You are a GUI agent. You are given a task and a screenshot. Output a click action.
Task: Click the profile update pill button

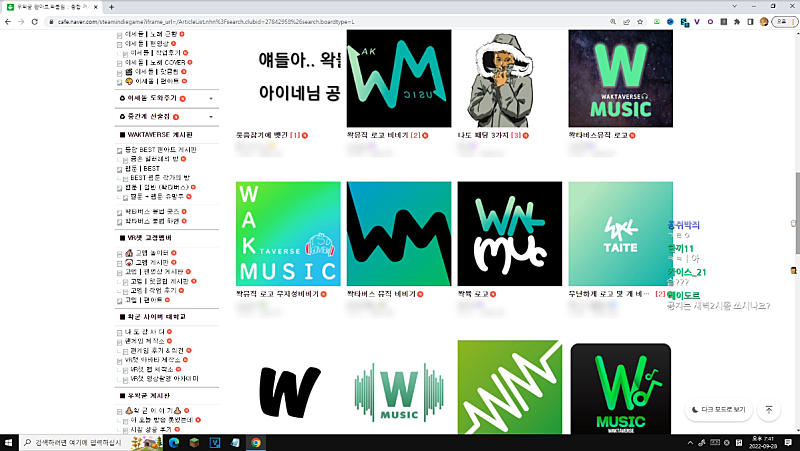785,22
